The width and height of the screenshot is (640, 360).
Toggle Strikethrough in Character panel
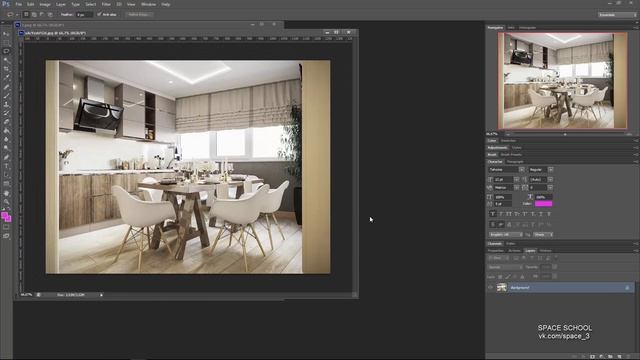coord(549,213)
